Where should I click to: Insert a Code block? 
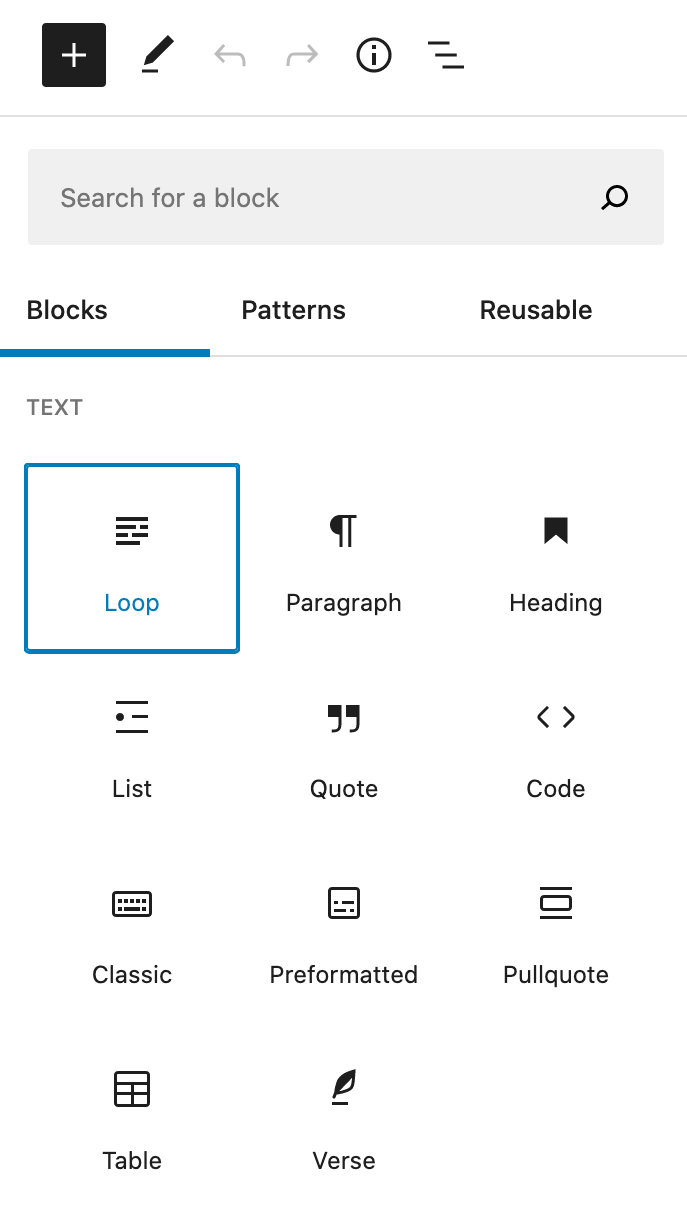[555, 744]
